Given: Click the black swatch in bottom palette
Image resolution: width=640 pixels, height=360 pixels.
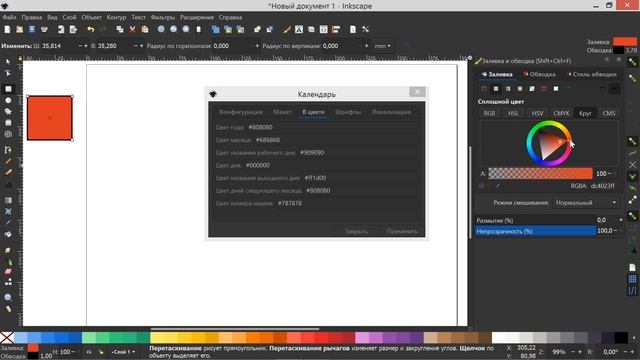Looking at the screenshot, I should [621, 338].
